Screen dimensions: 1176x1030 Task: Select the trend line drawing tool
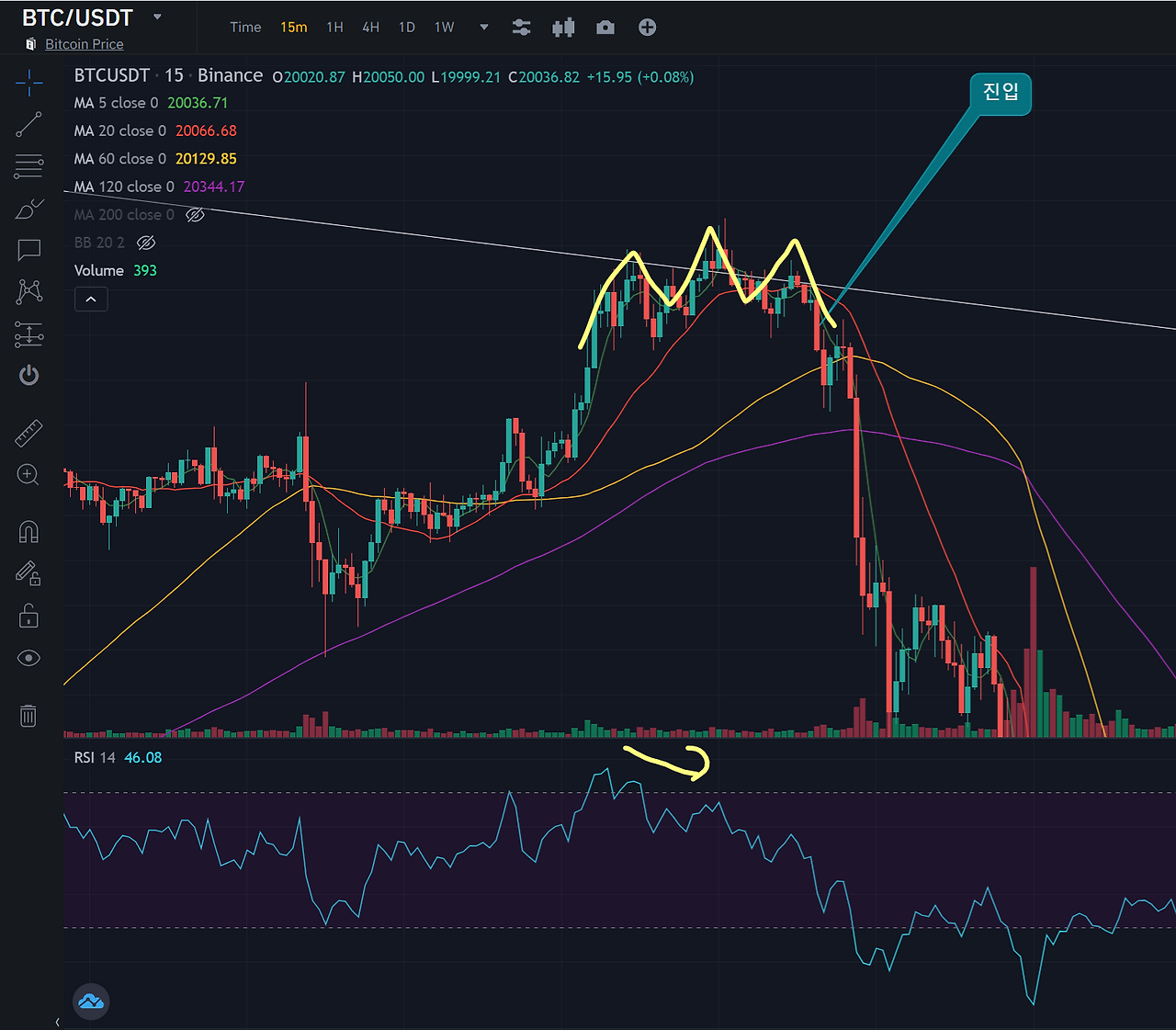pyautogui.click(x=29, y=124)
